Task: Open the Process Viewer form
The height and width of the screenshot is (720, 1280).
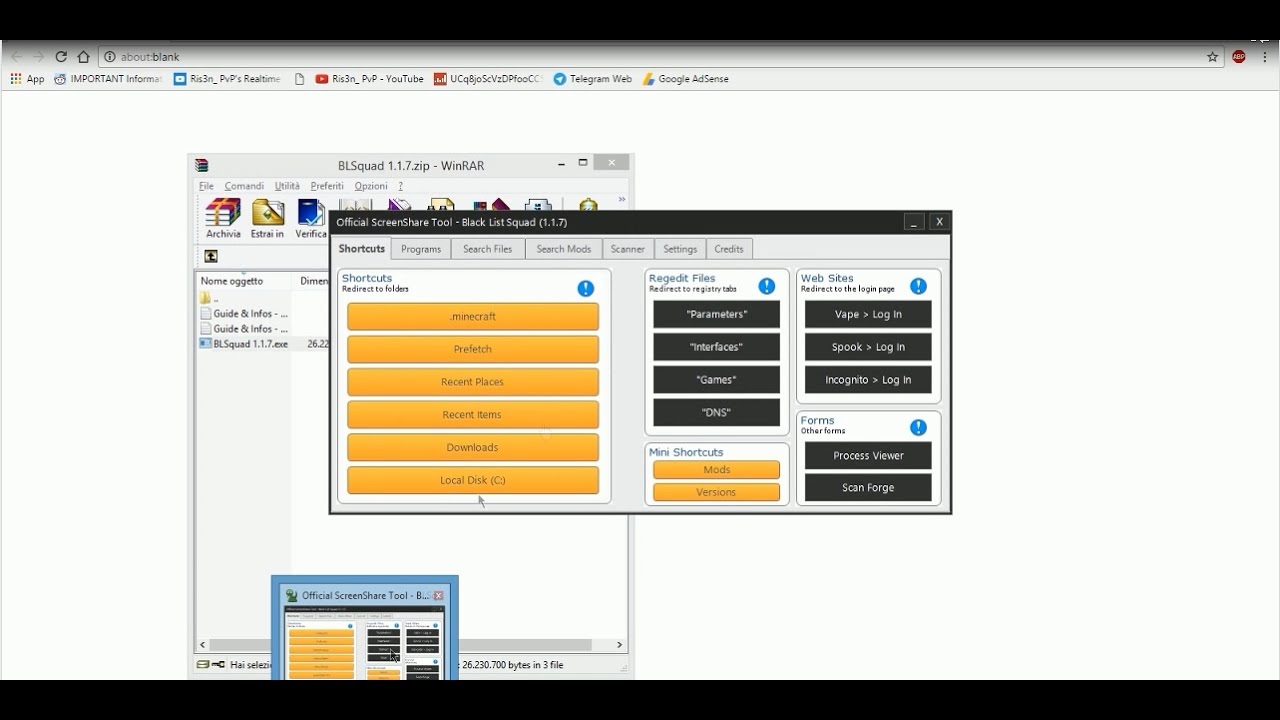Action: coord(868,455)
